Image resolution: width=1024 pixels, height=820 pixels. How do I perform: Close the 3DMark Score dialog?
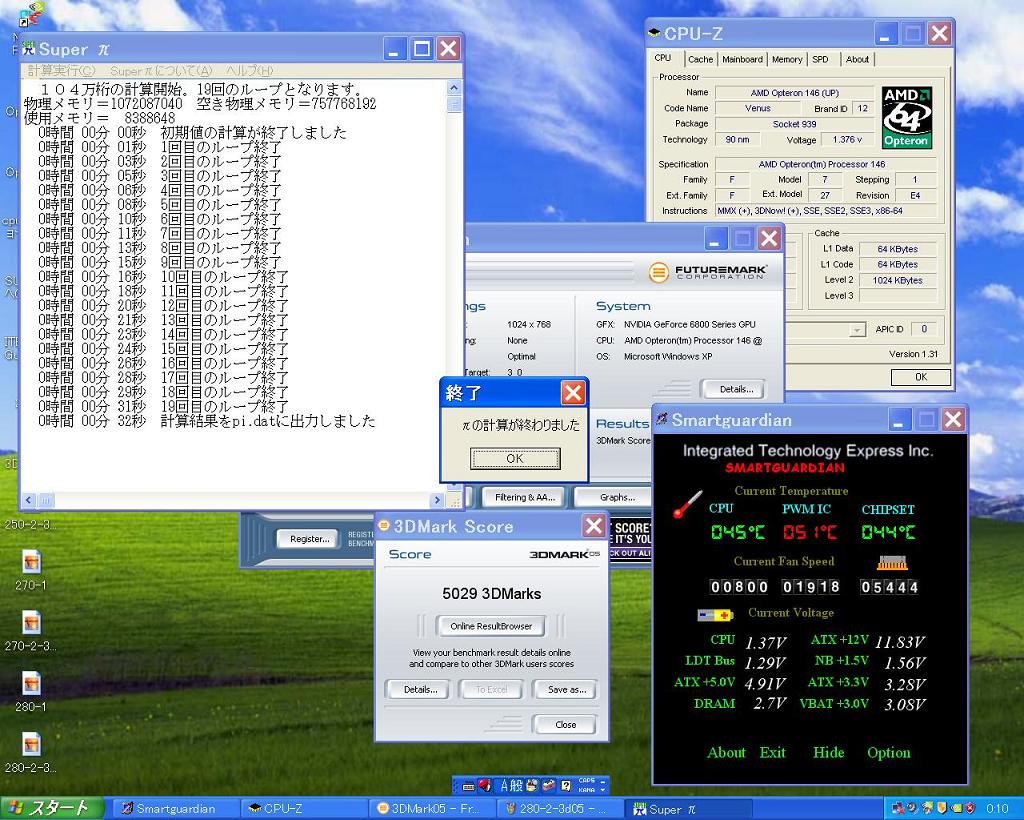coord(593,526)
